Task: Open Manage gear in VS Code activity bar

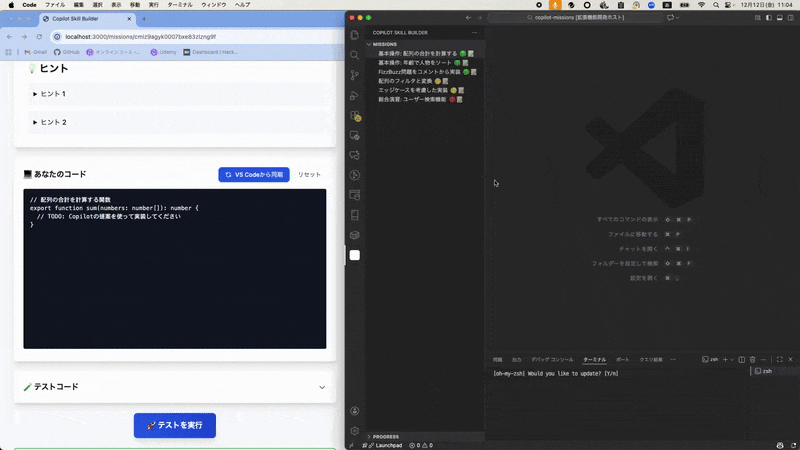Action: point(355,431)
